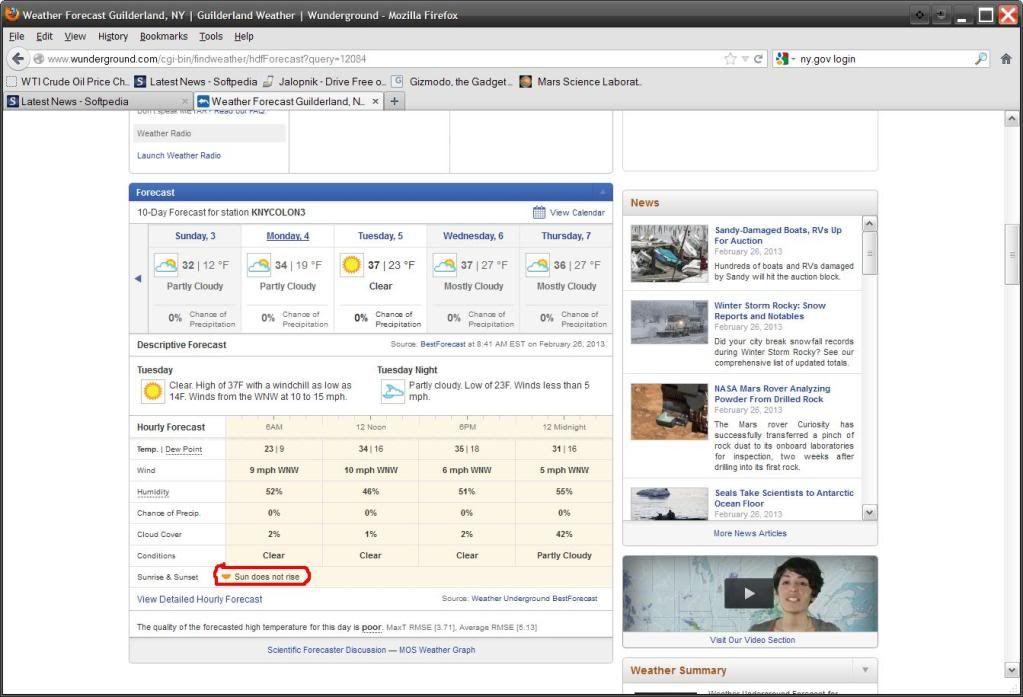Viewport: 1023px width, 697px height.
Task: Click the Sandy-damaged boats news thumbnail
Action: (669, 254)
